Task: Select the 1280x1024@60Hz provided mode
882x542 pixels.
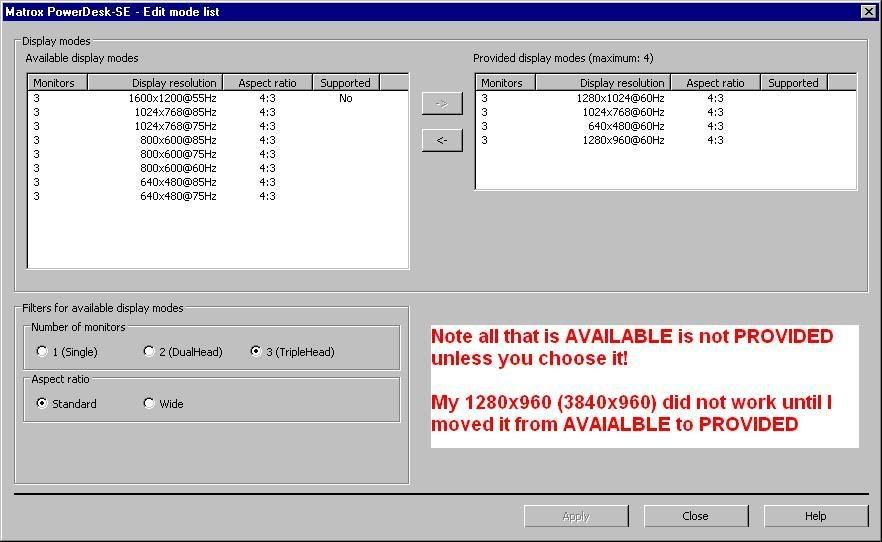Action: click(x=666, y=98)
